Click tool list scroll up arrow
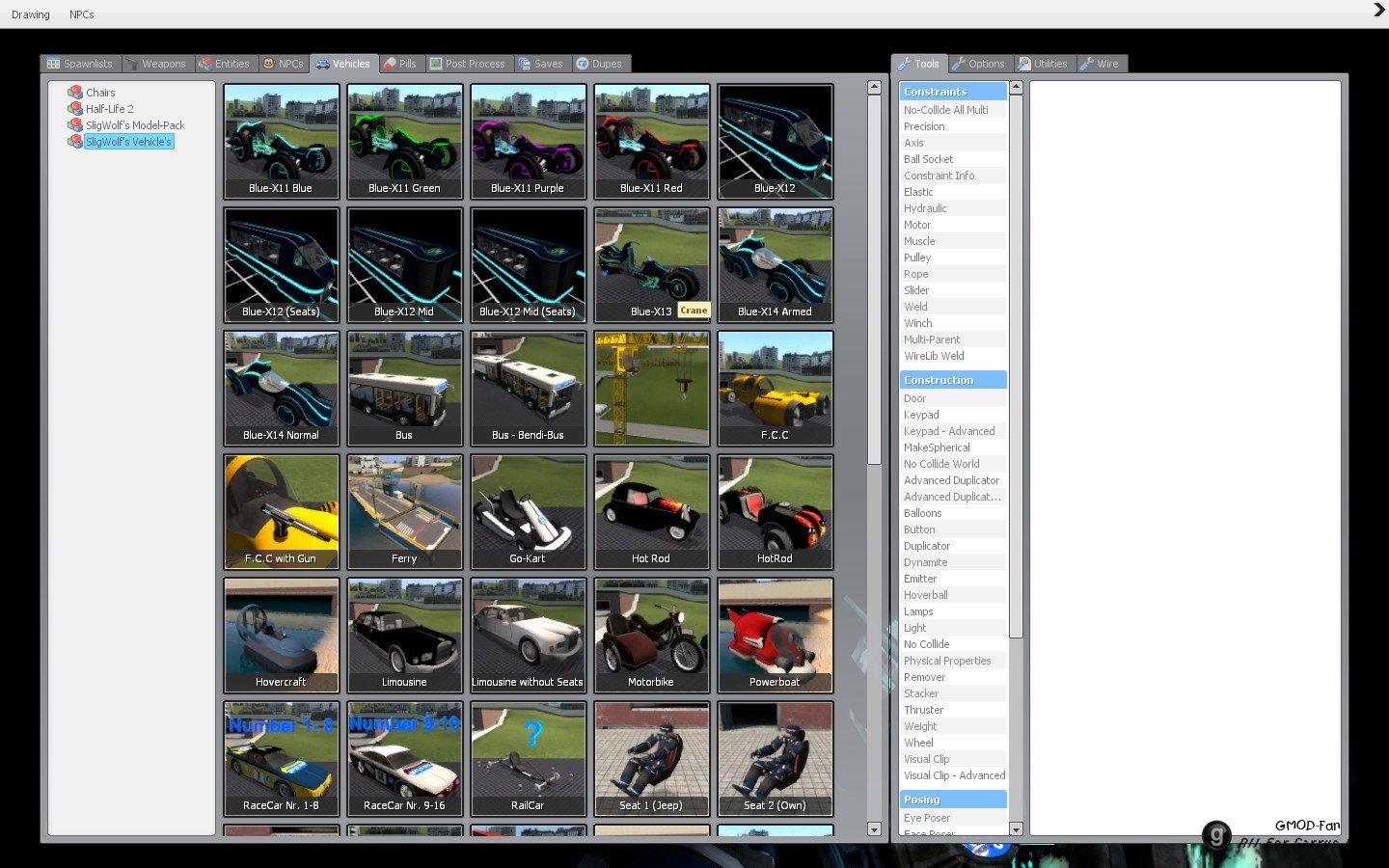Viewport: 1389px width, 868px height. click(1016, 88)
